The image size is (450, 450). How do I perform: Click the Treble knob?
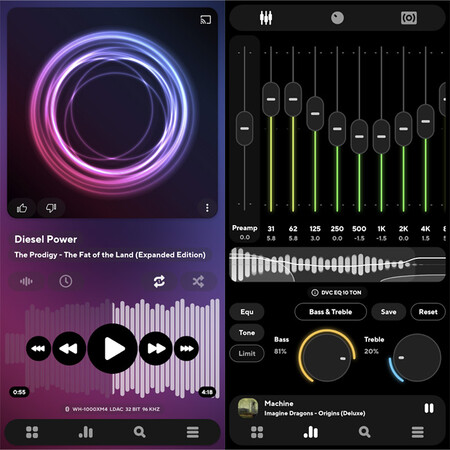[416, 357]
